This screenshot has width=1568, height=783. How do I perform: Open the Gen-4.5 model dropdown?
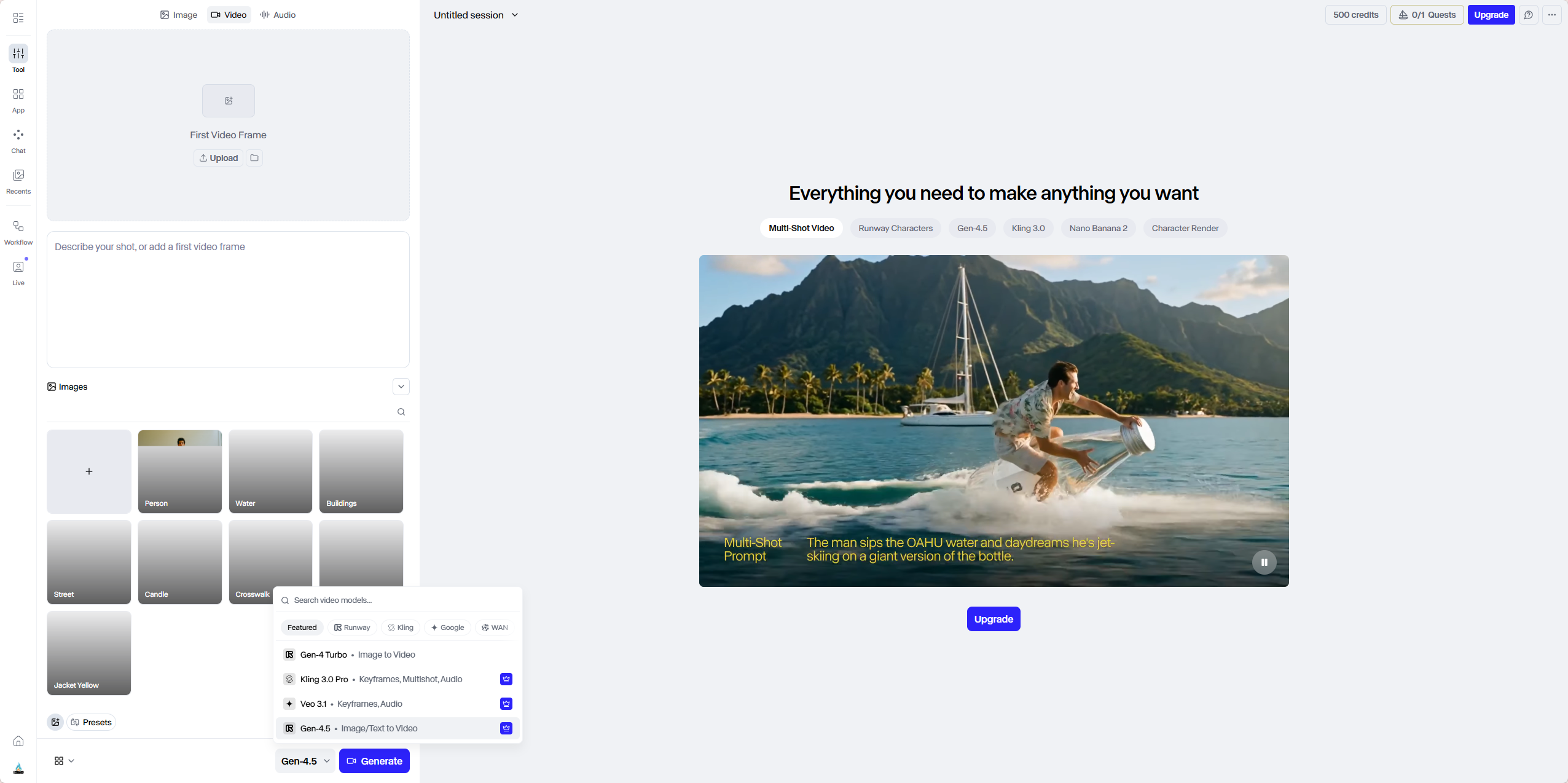point(305,761)
